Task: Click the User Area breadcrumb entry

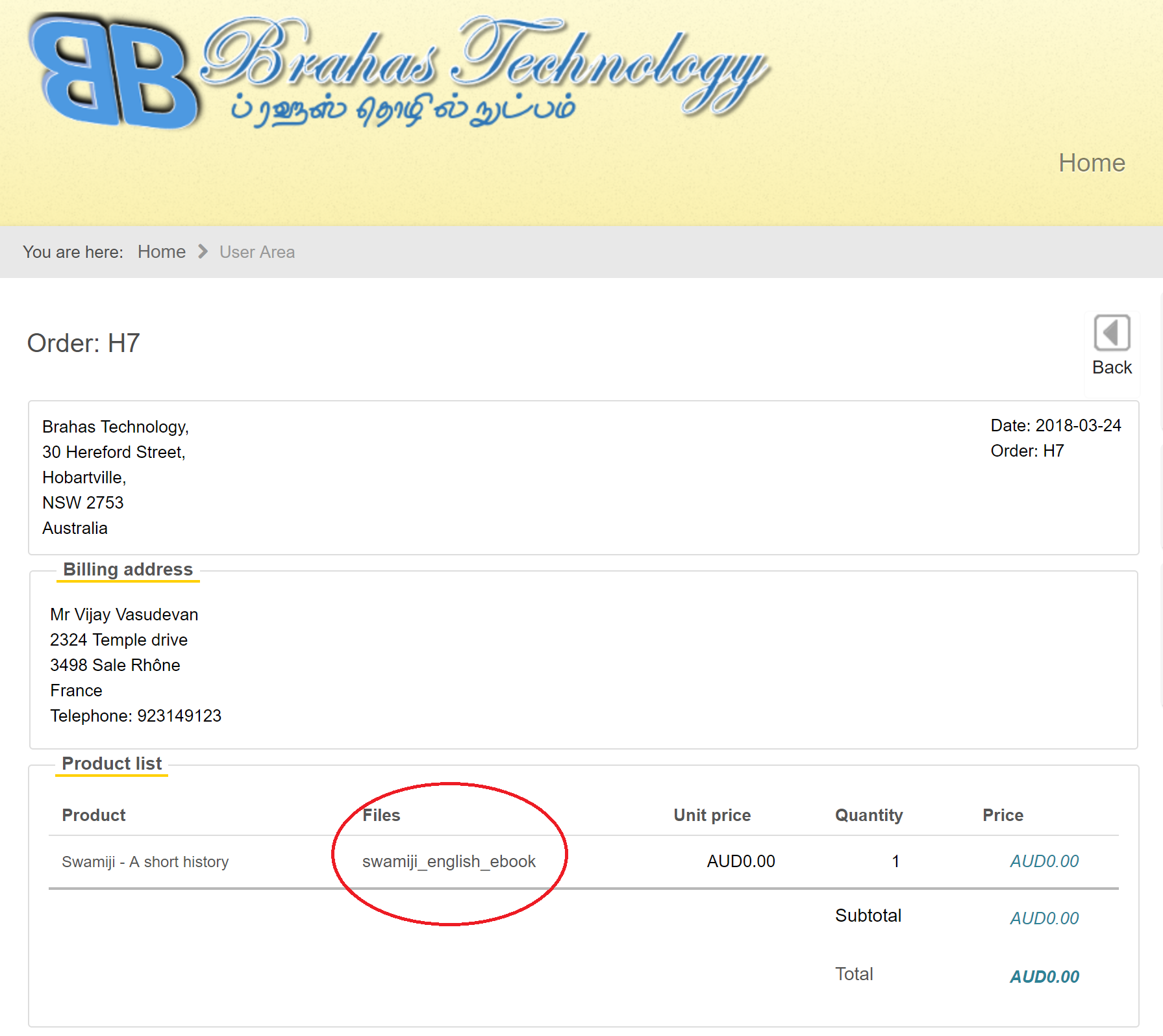Action: pos(256,252)
